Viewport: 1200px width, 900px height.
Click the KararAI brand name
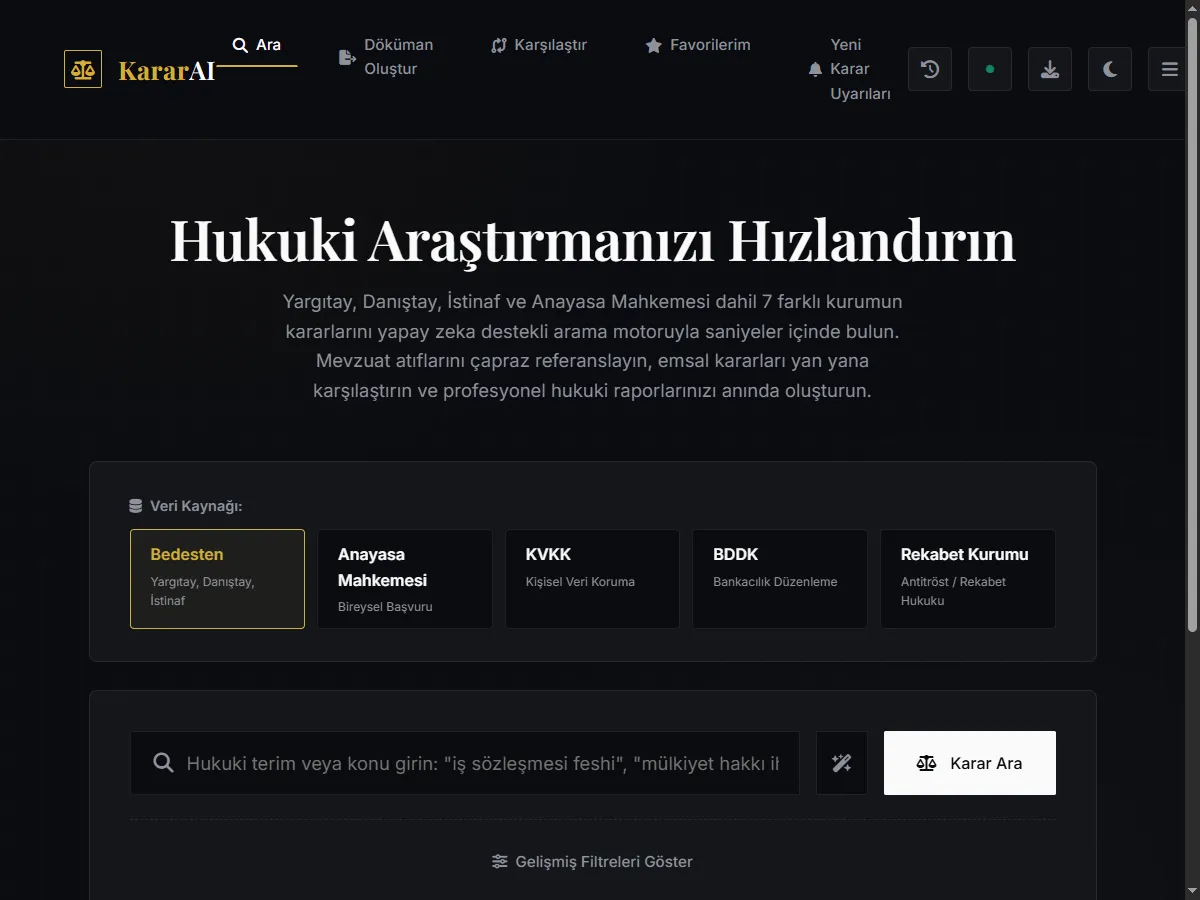167,70
